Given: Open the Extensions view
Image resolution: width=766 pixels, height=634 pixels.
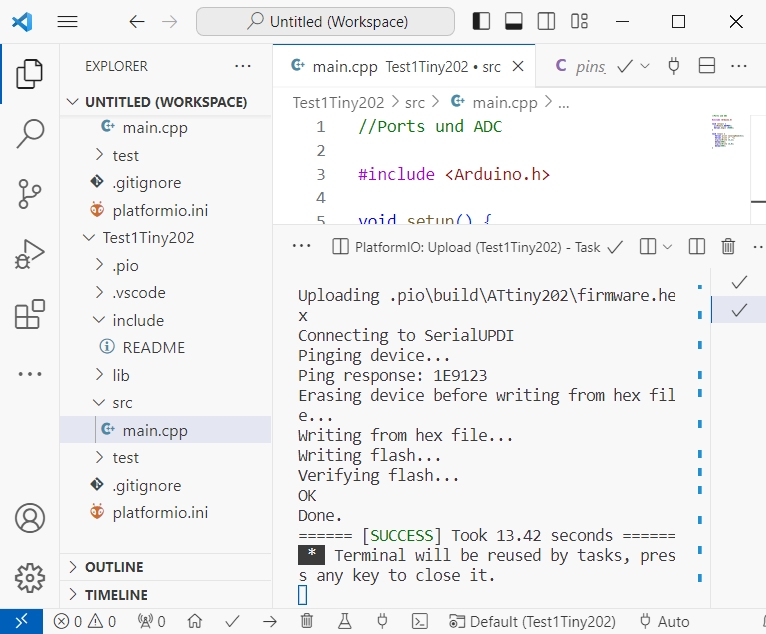Looking at the screenshot, I should tap(30, 314).
